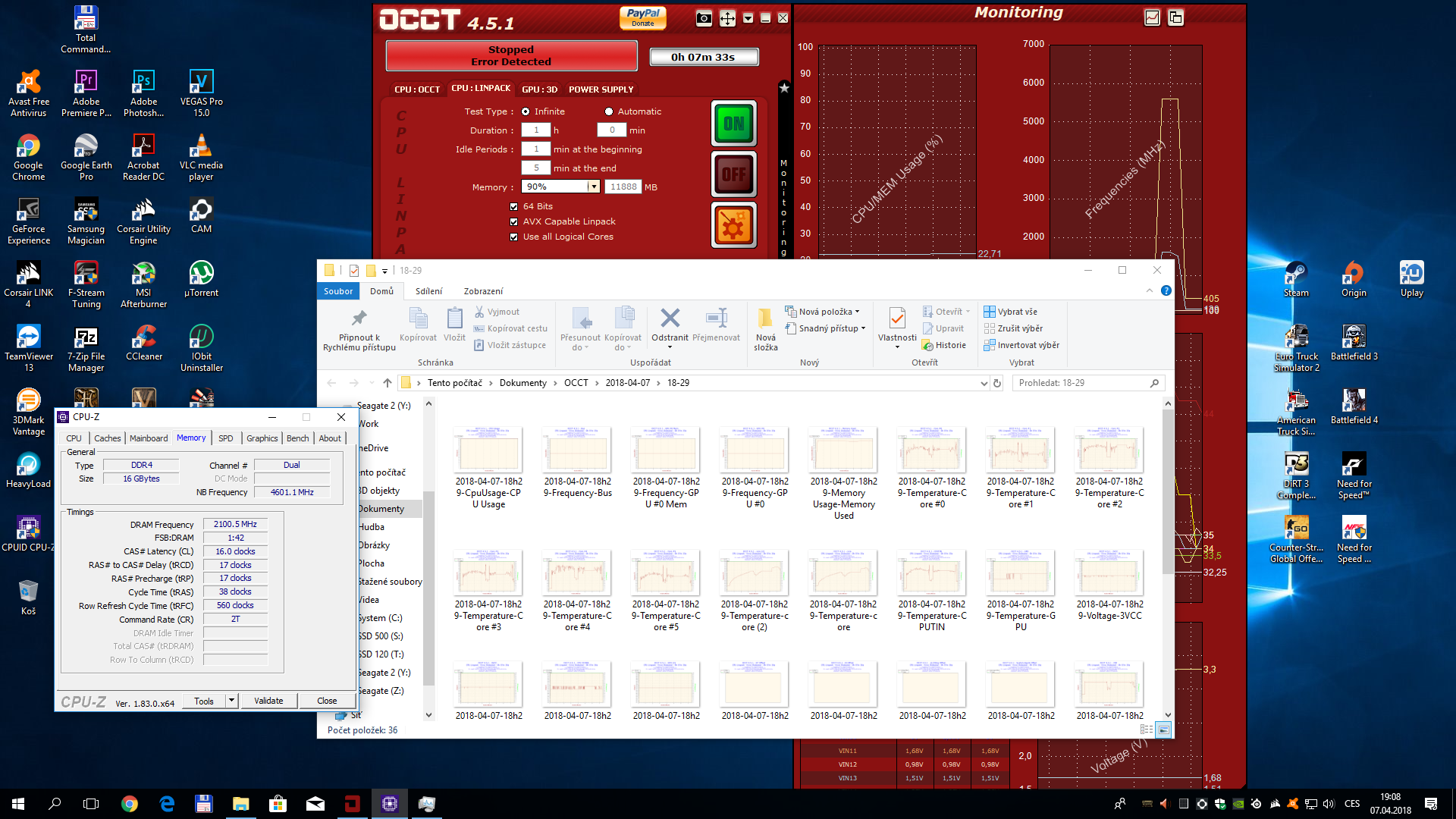Switch to the POWER SUPPLY tab in OCCT
1456x819 pixels.
click(601, 89)
